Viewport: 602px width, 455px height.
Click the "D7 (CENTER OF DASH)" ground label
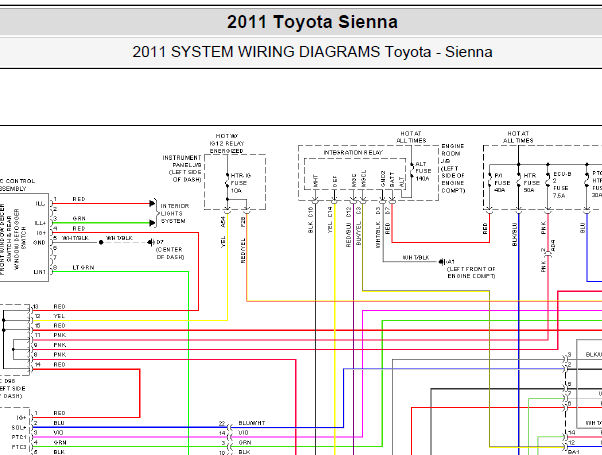[x=170, y=250]
